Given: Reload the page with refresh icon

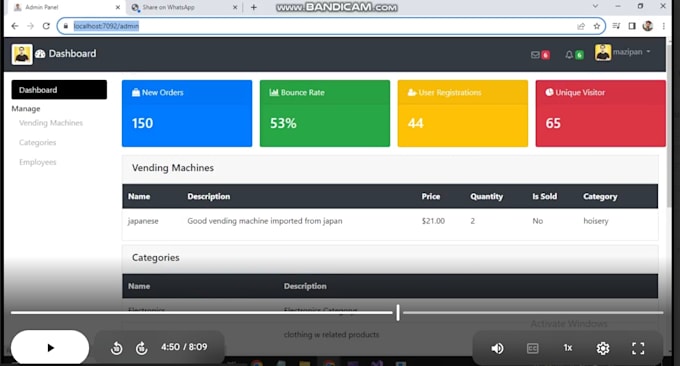Looking at the screenshot, I should 46,26.
